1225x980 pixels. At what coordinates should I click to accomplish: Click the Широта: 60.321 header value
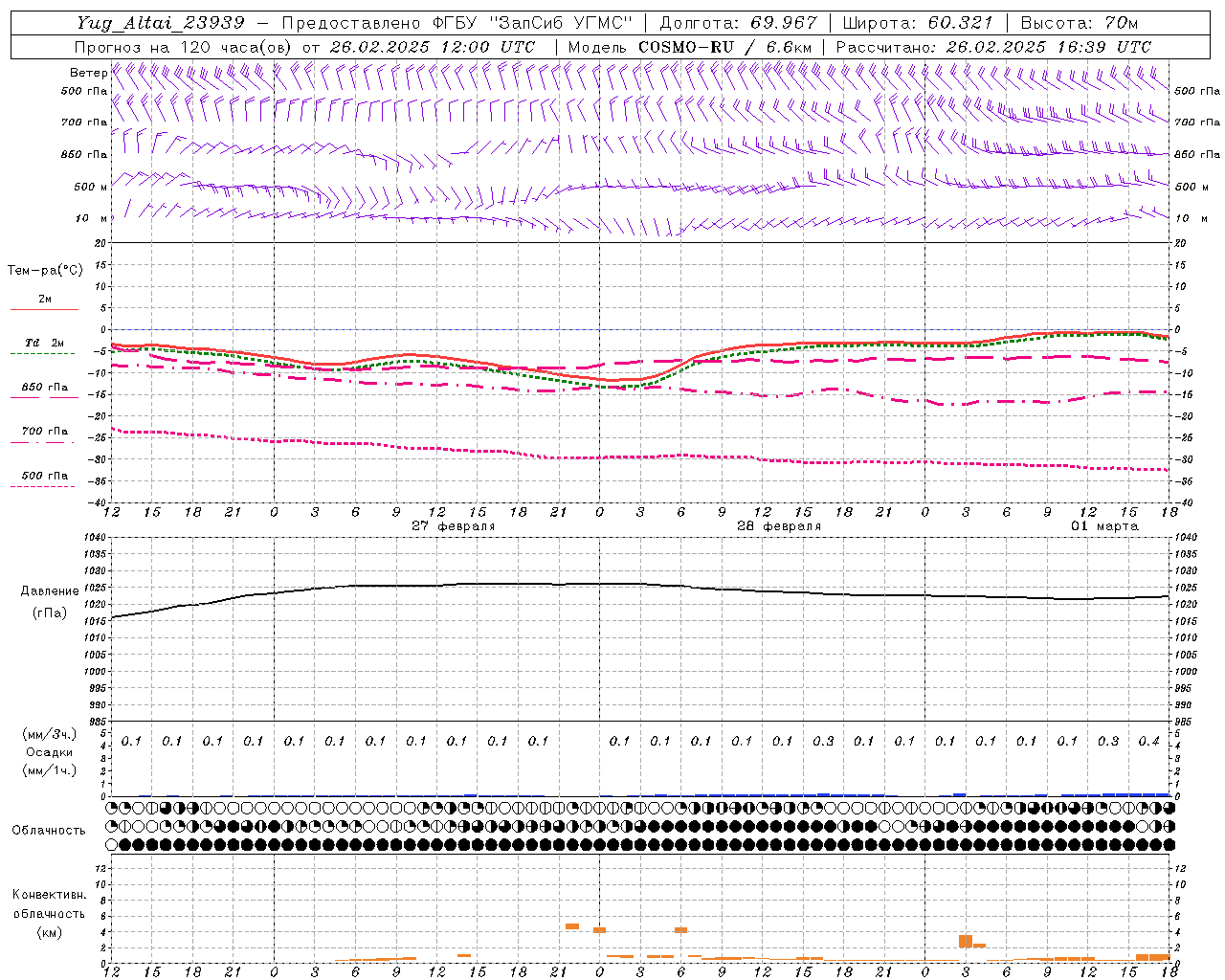pyautogui.click(x=918, y=23)
